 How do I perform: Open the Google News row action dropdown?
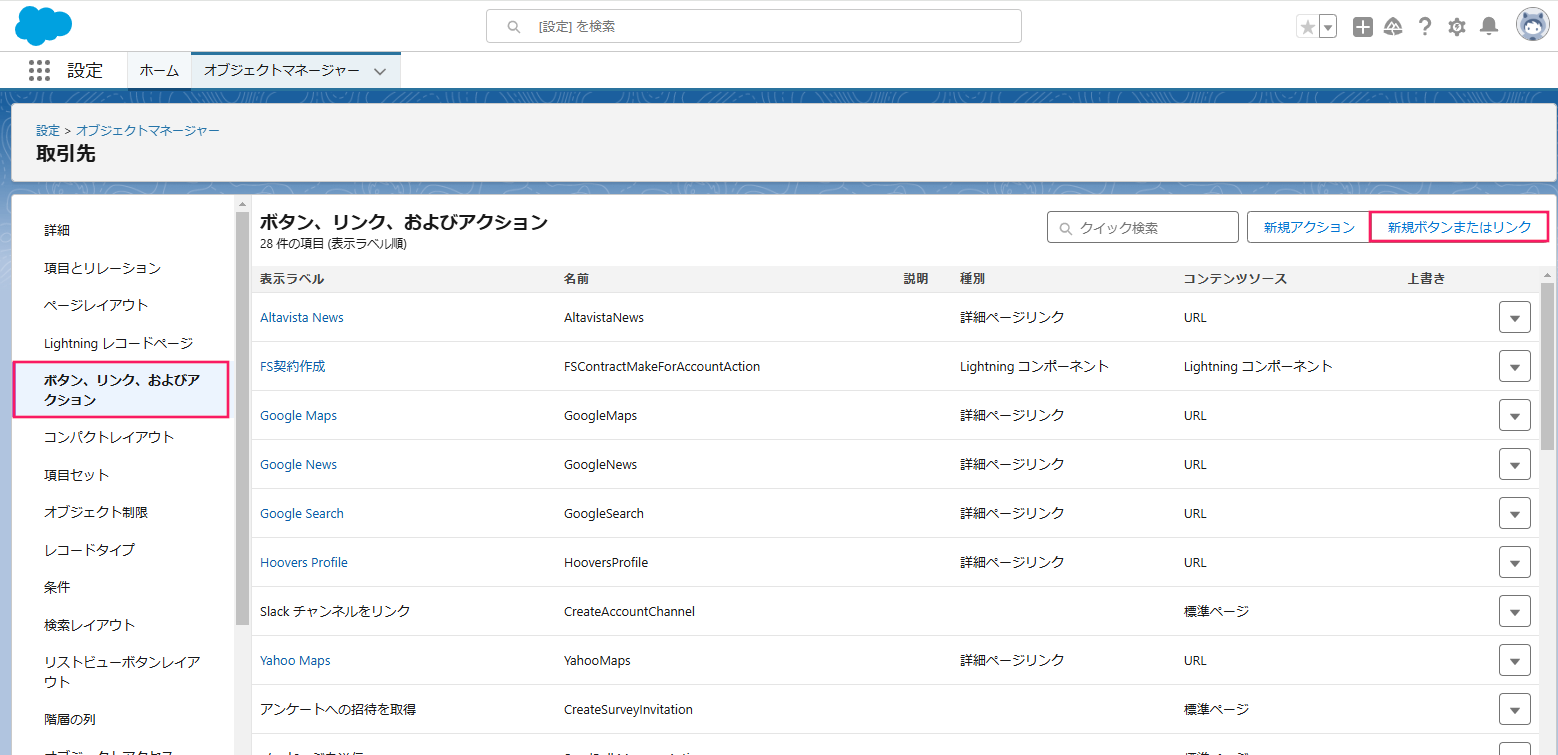tap(1515, 464)
